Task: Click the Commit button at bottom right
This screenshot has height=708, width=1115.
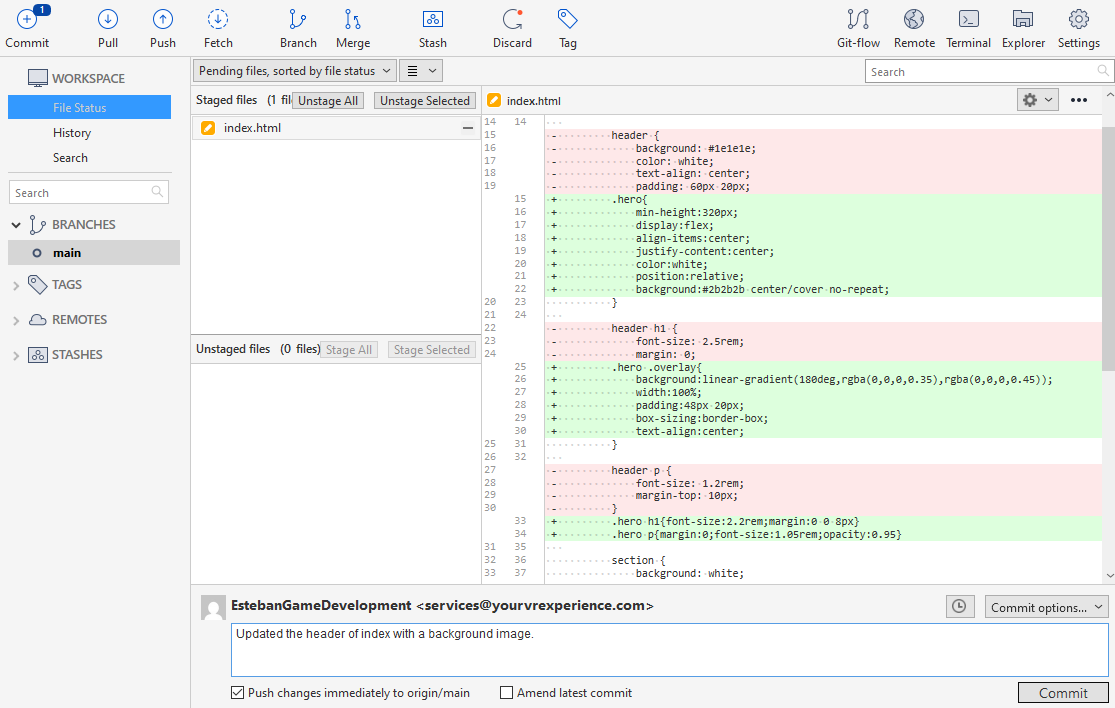Action: tap(1062, 693)
